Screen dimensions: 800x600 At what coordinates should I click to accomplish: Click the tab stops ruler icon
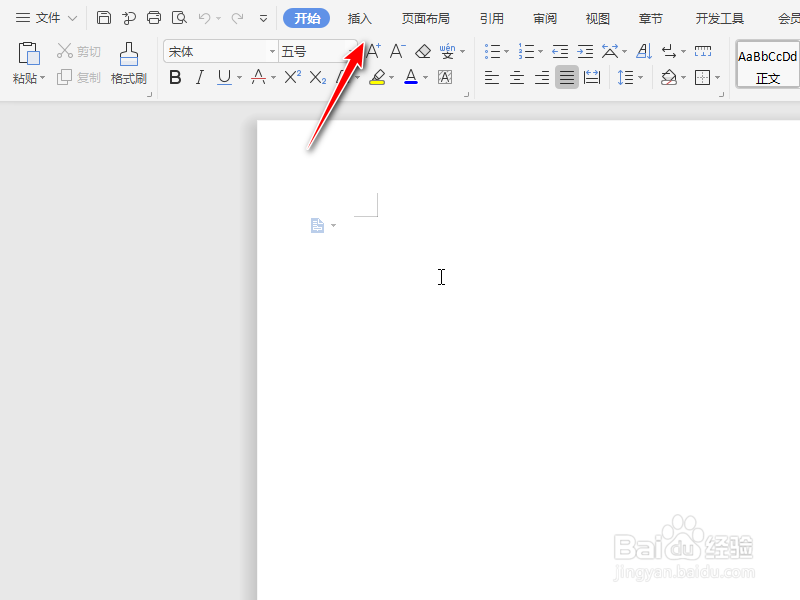pos(703,51)
